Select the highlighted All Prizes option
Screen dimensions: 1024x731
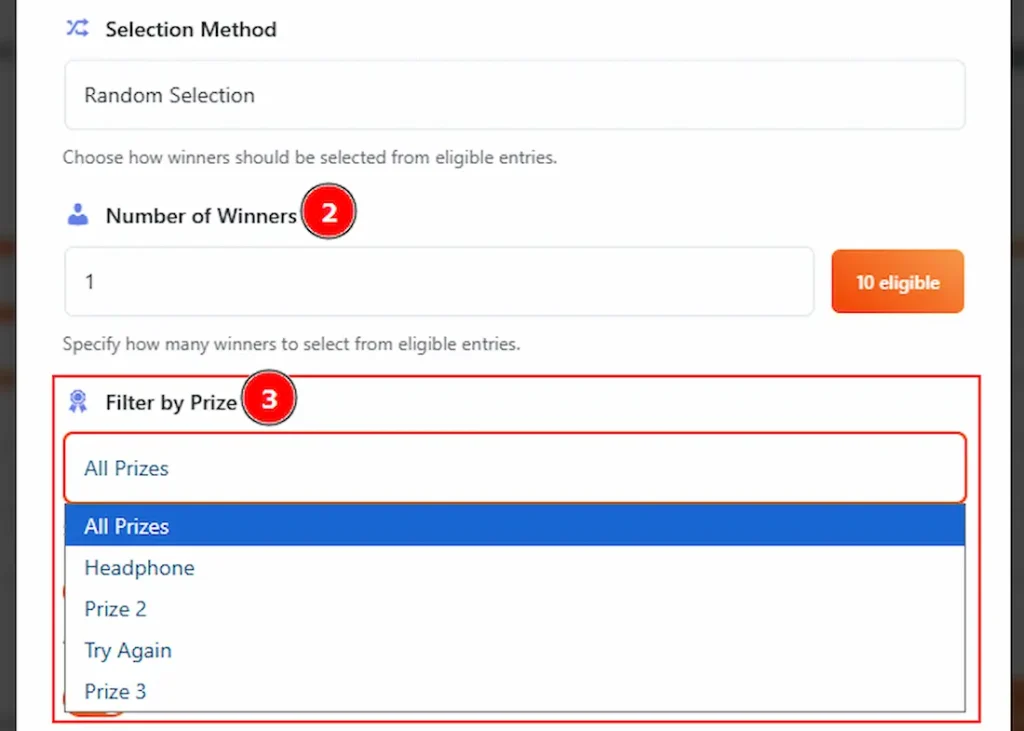514,526
